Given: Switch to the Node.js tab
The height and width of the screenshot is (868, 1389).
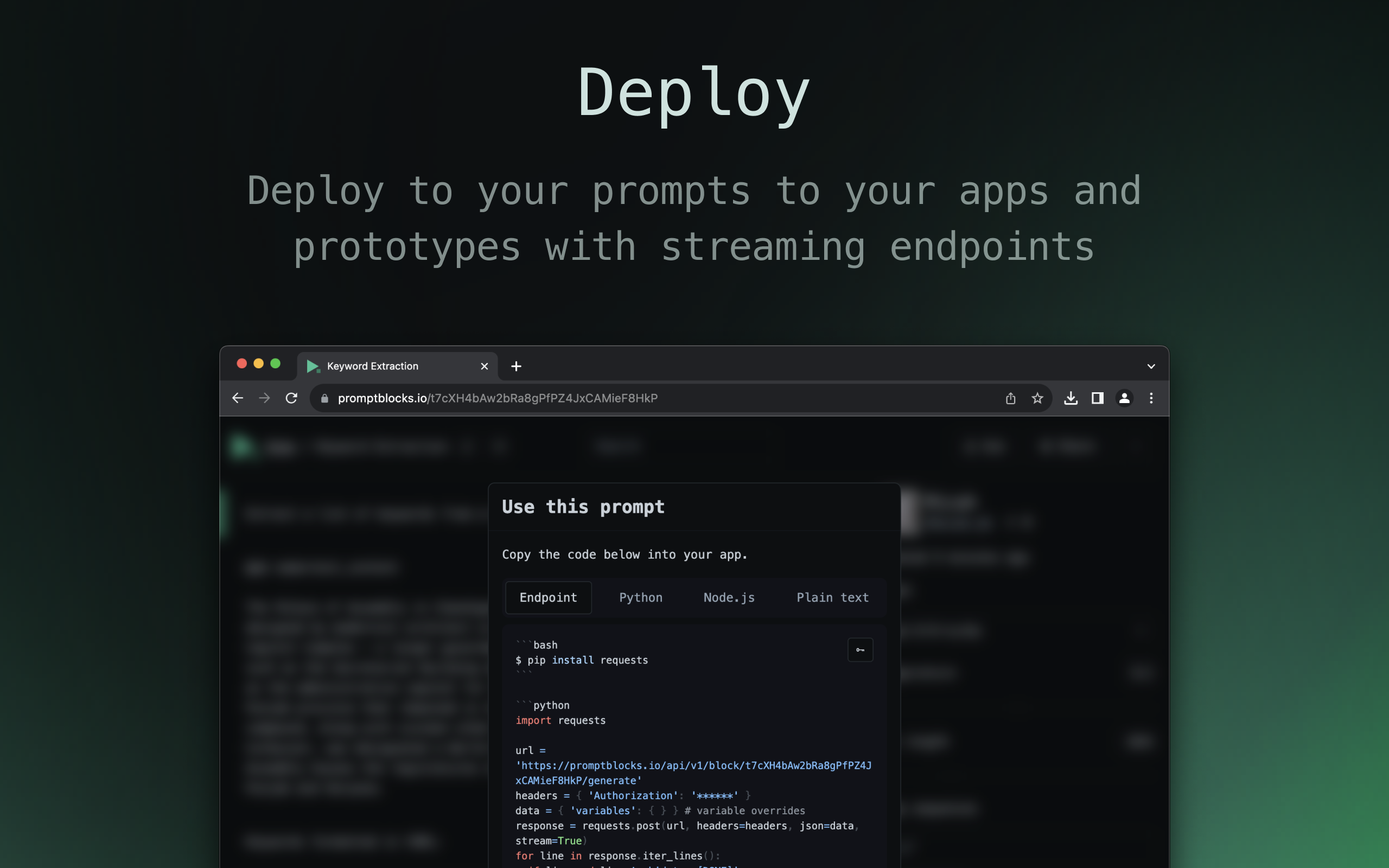Looking at the screenshot, I should (x=729, y=598).
